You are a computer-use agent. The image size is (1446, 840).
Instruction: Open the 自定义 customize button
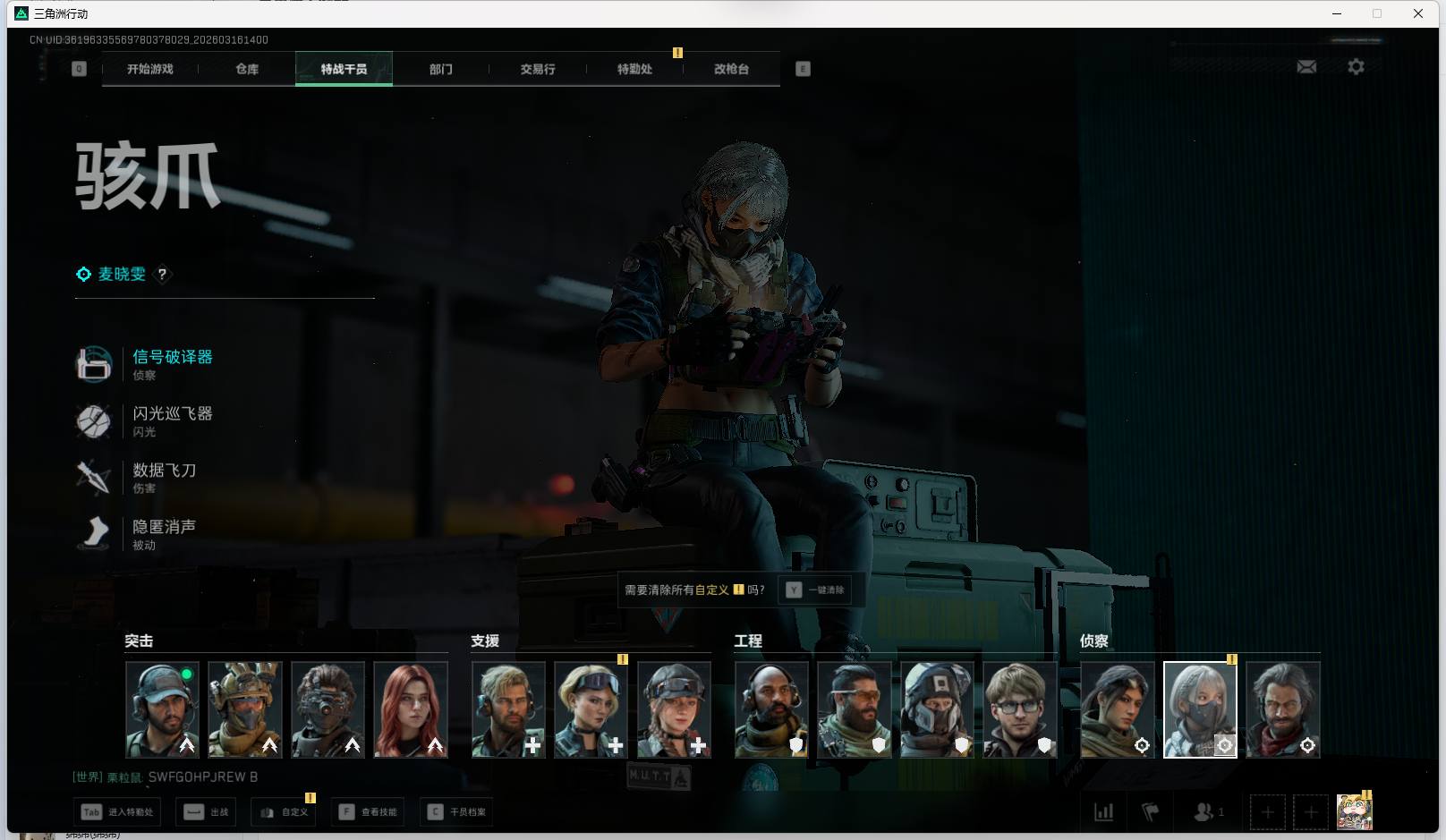[x=284, y=812]
